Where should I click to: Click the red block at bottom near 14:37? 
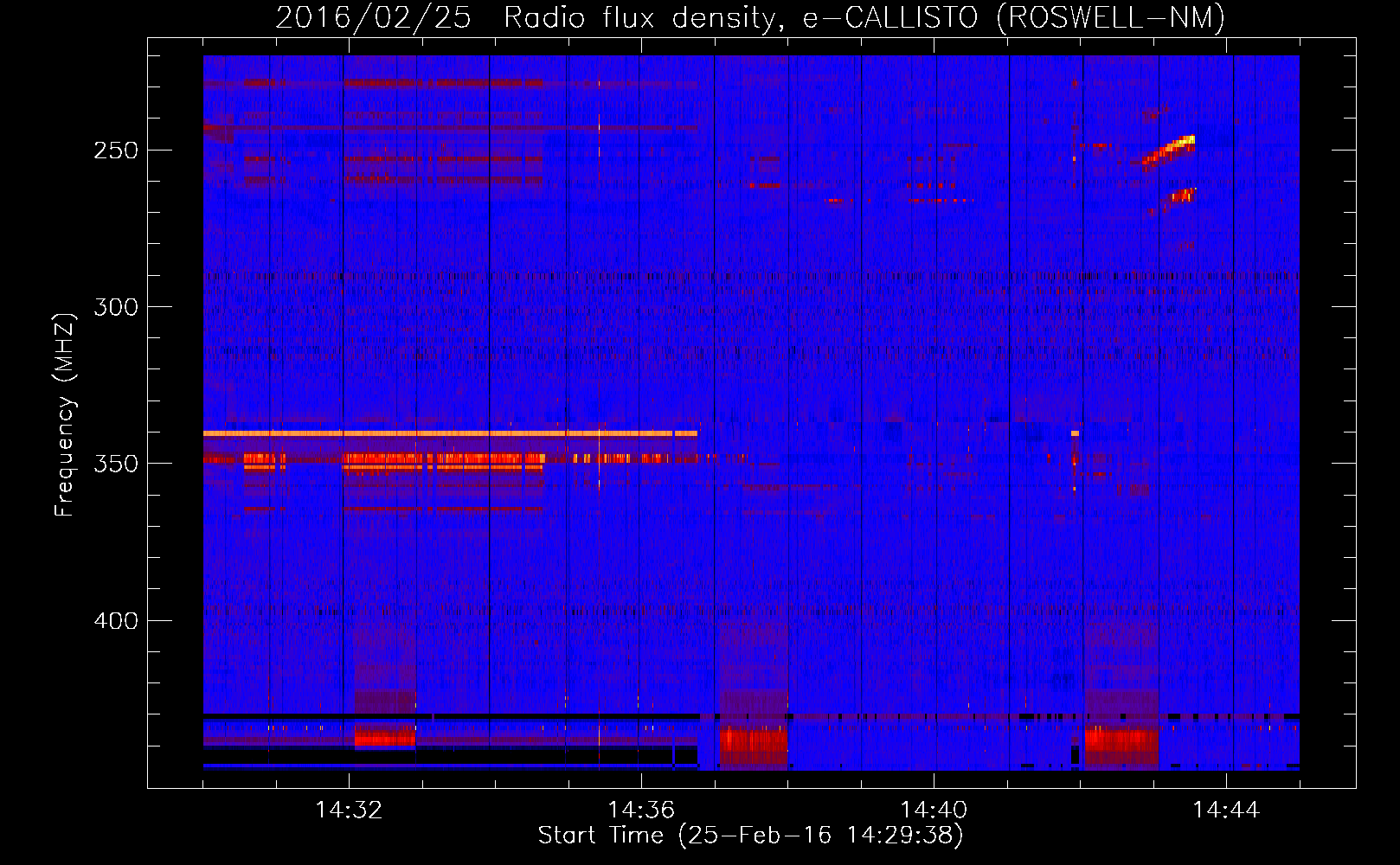point(753,746)
